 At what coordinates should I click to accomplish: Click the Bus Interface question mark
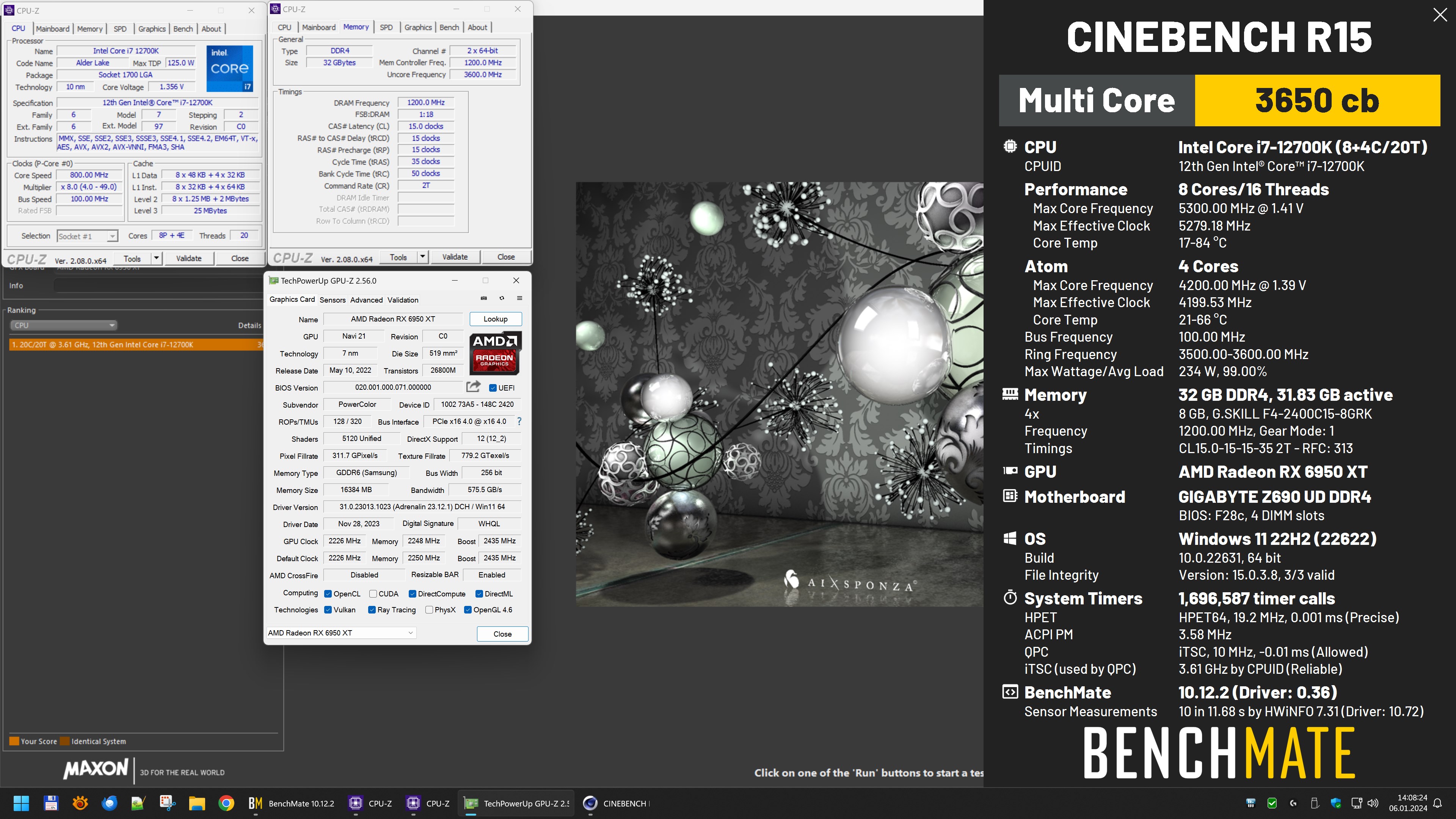[x=519, y=421]
